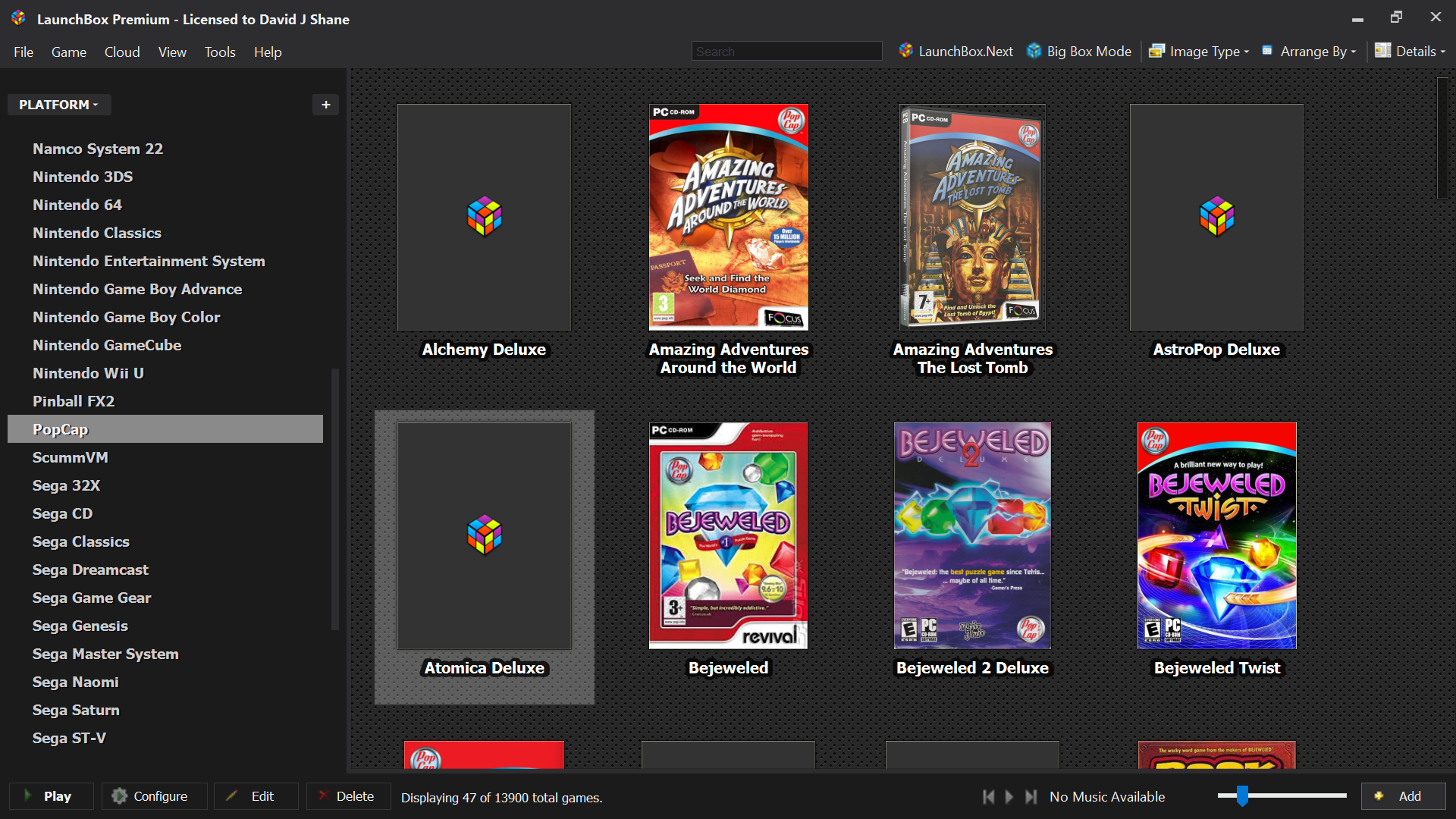Select Pinball FX2 platform
Viewport: 1456px width, 819px height.
point(74,401)
